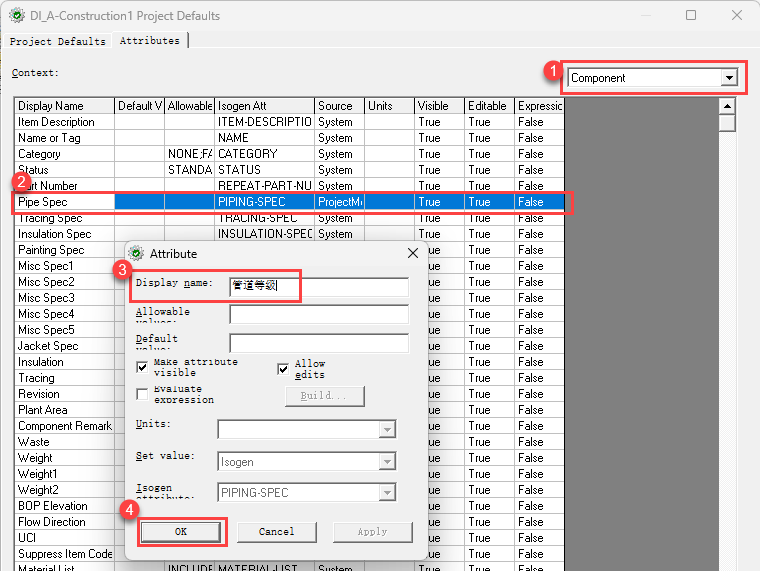Click the Display name input field
The width and height of the screenshot is (760, 571).
coord(318,287)
